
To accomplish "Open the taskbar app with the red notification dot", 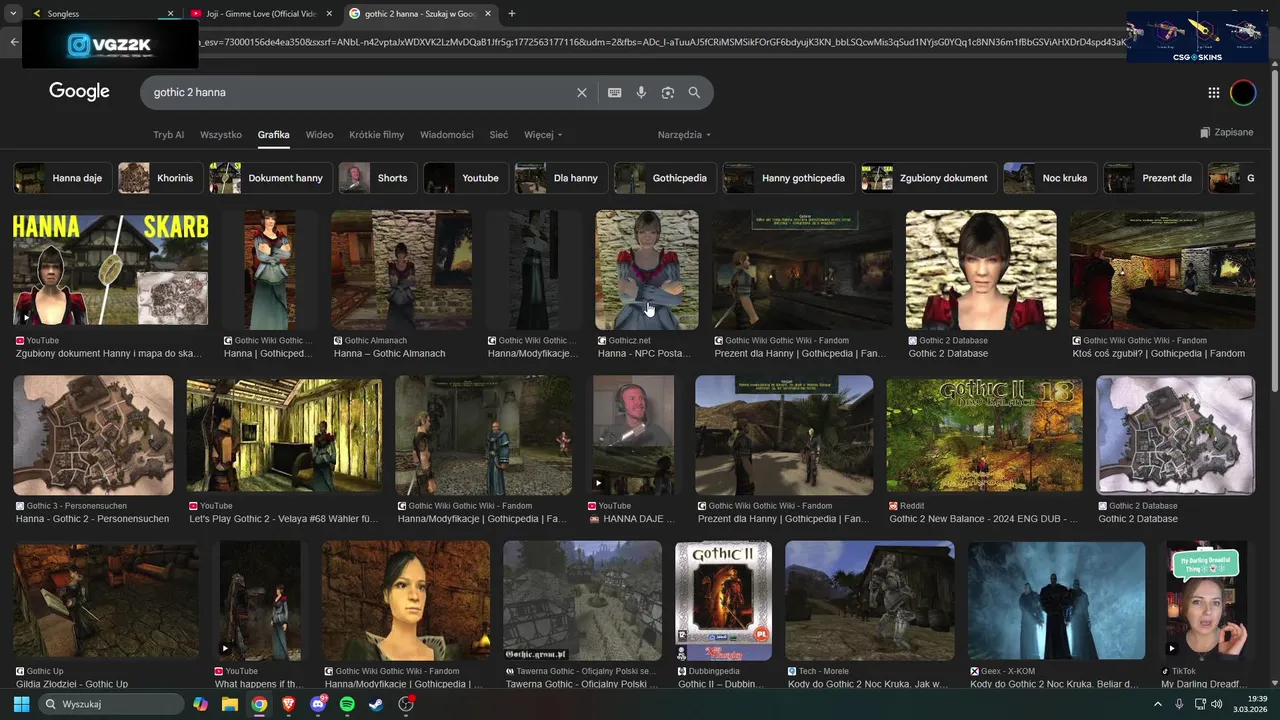I will point(406,704).
